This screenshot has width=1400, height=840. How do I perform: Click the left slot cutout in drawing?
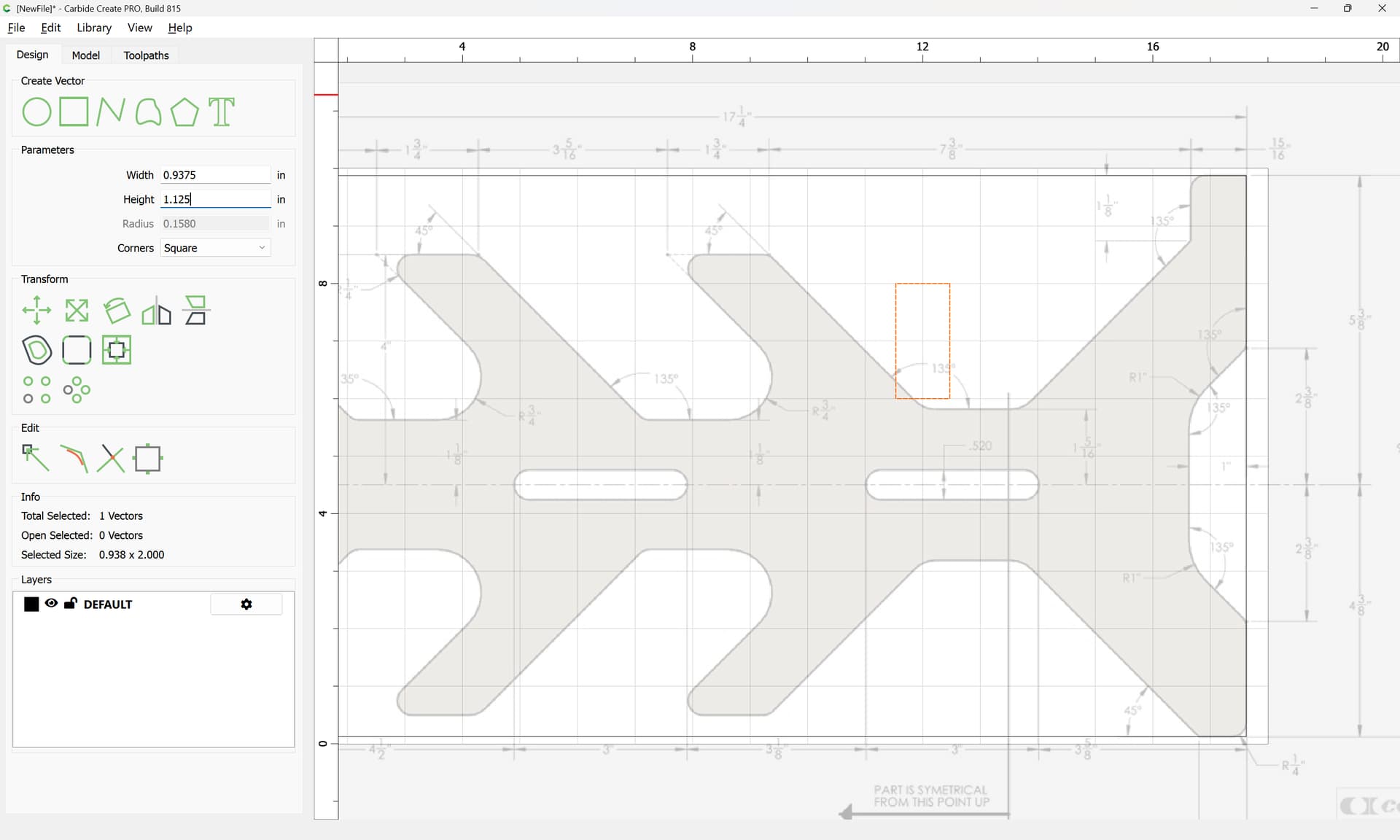pyautogui.click(x=601, y=485)
